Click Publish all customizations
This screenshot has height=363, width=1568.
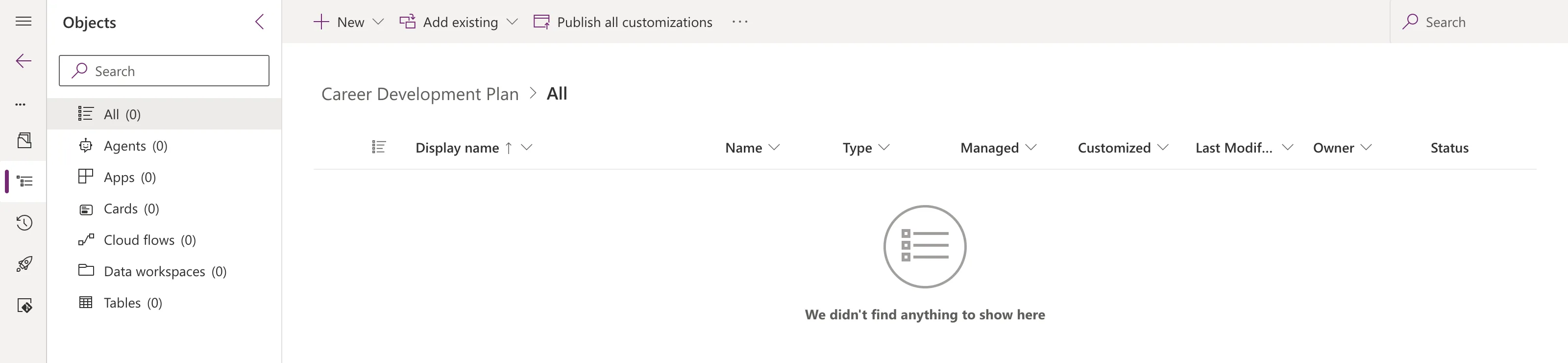[x=634, y=23]
